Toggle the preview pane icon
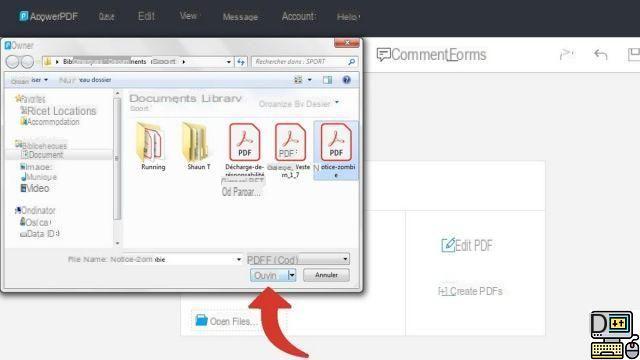The height and width of the screenshot is (360, 640). pos(327,80)
